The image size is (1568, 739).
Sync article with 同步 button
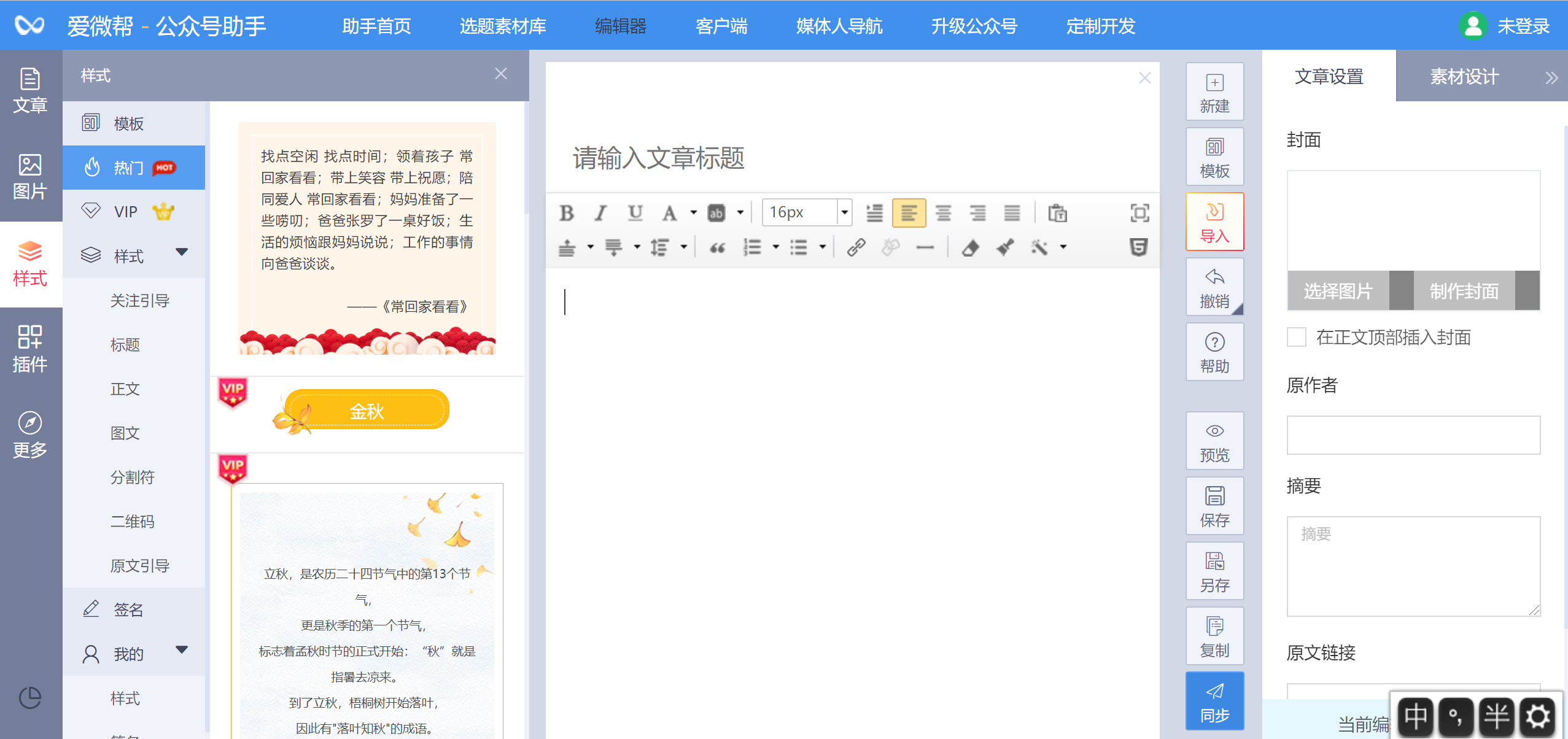coord(1214,701)
